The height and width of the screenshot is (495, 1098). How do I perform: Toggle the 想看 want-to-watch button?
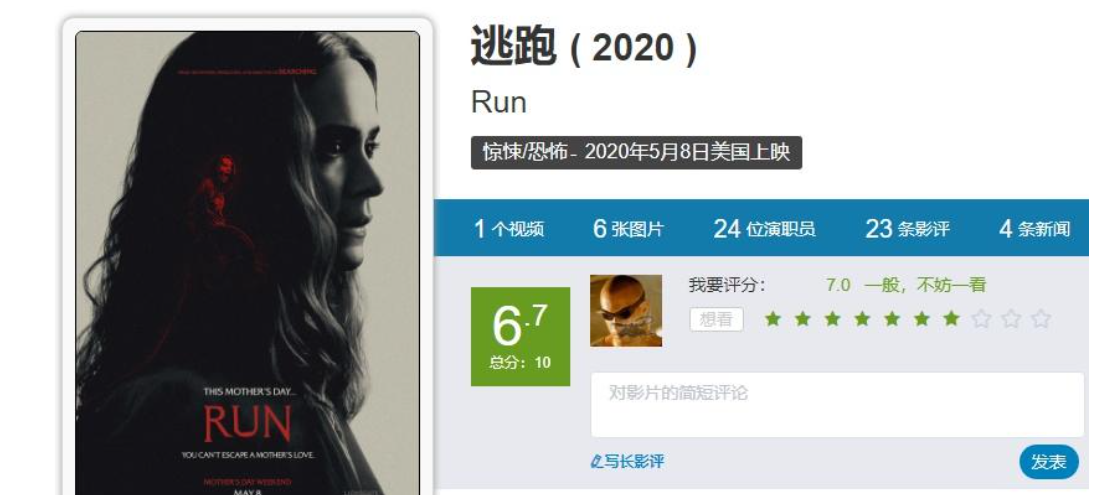pos(716,320)
